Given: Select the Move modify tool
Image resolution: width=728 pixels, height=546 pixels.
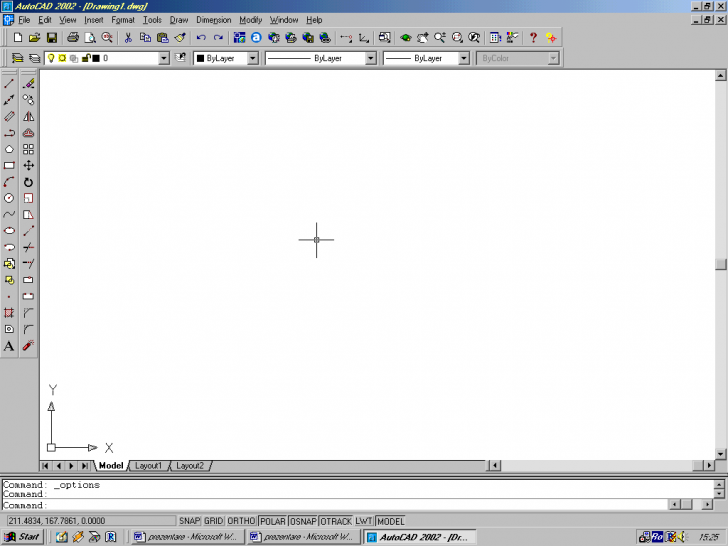Looking at the screenshot, I should (x=28, y=165).
